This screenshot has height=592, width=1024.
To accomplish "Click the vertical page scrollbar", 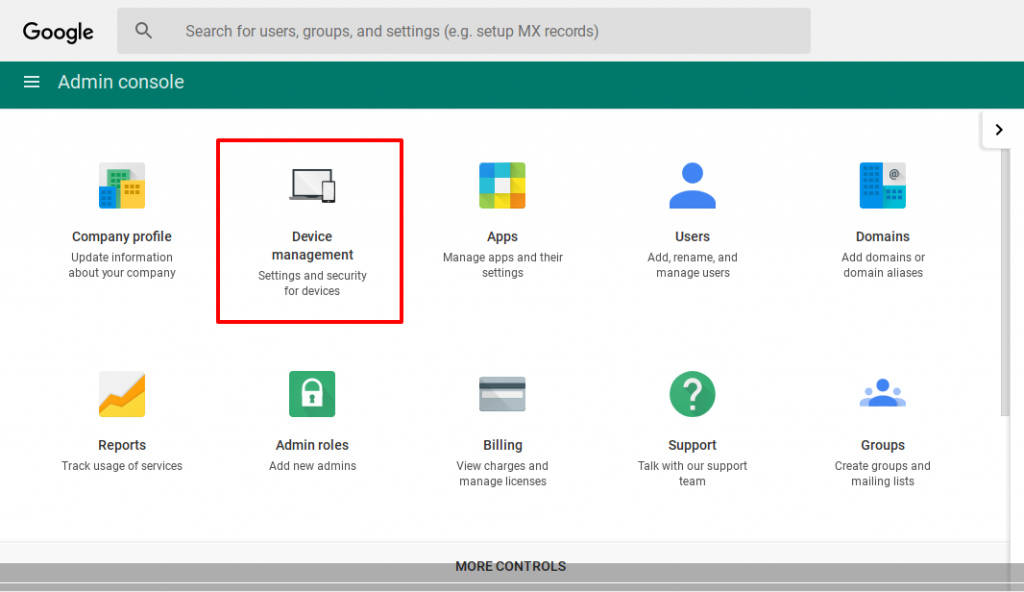I will pyautogui.click(x=1006, y=281).
